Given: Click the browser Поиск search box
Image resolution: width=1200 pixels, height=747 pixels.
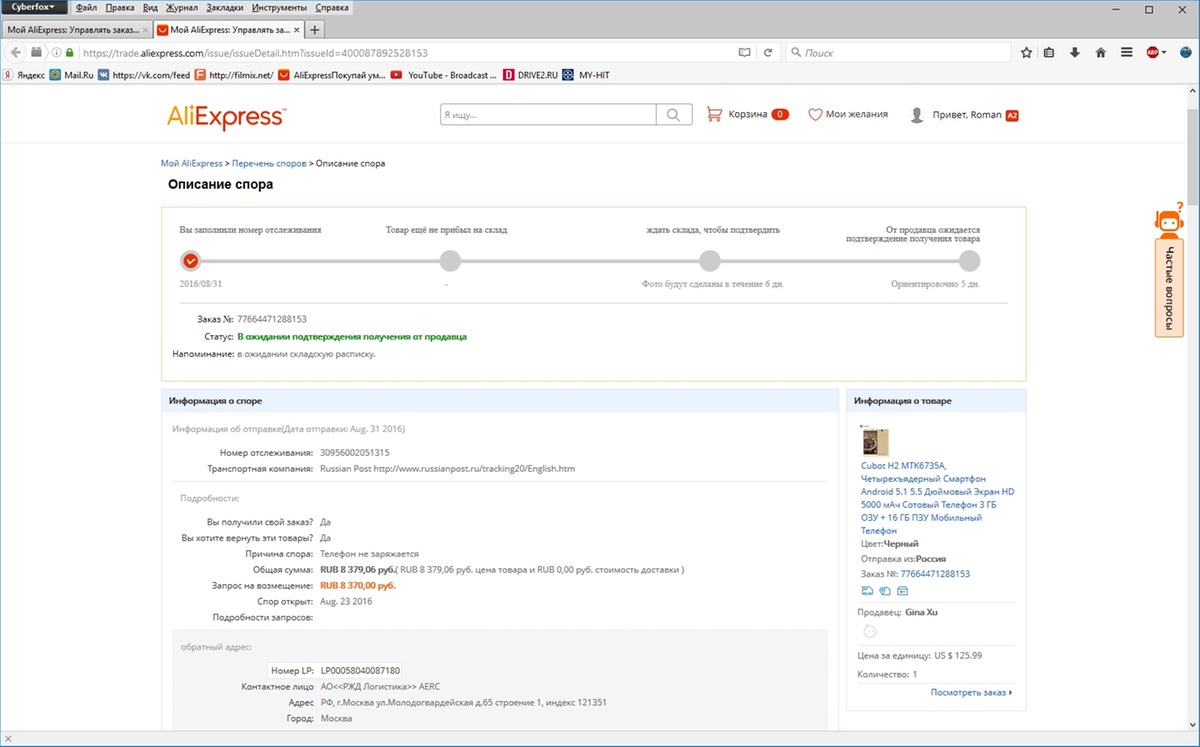Looking at the screenshot, I should 898,52.
